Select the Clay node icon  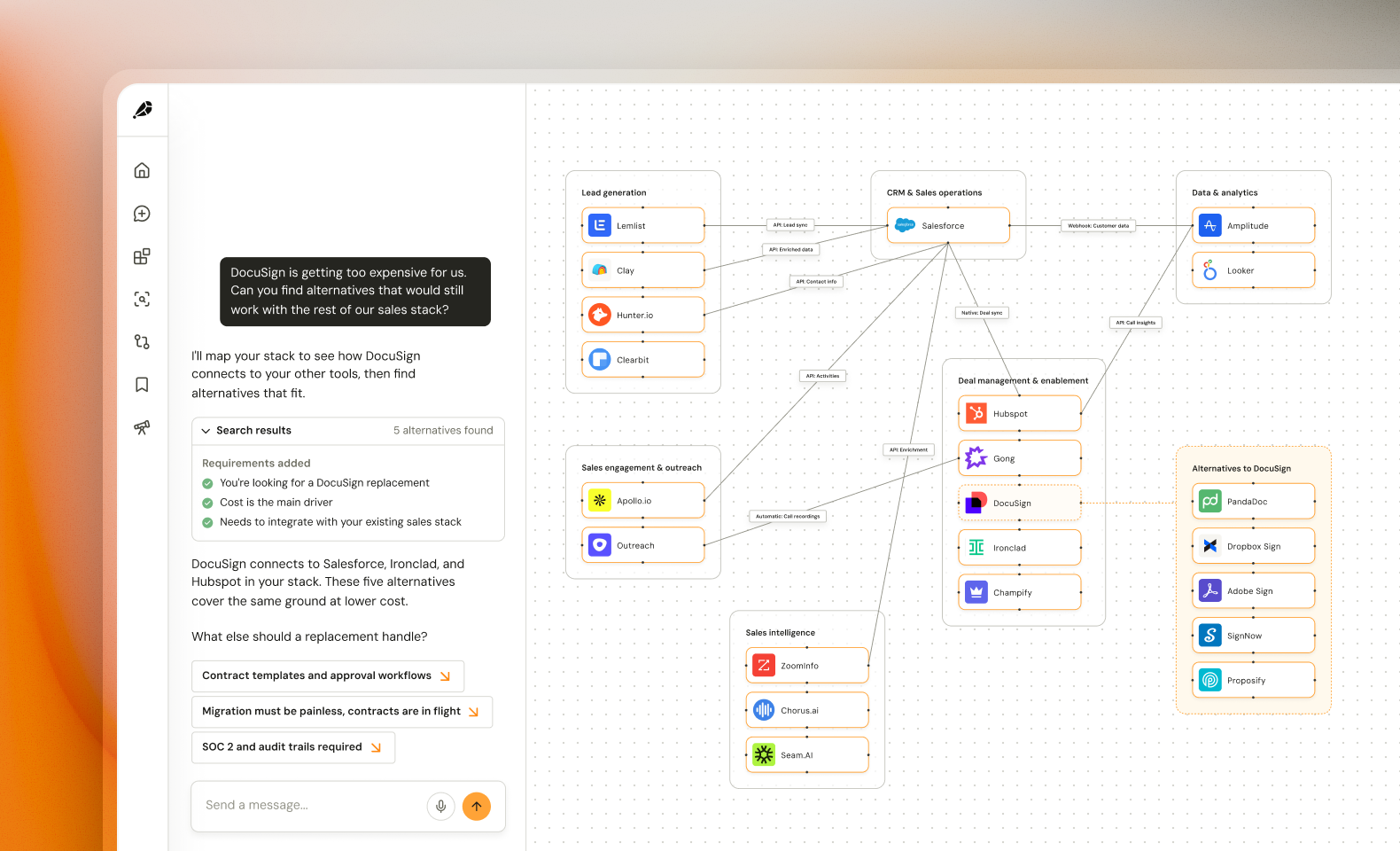click(x=600, y=270)
